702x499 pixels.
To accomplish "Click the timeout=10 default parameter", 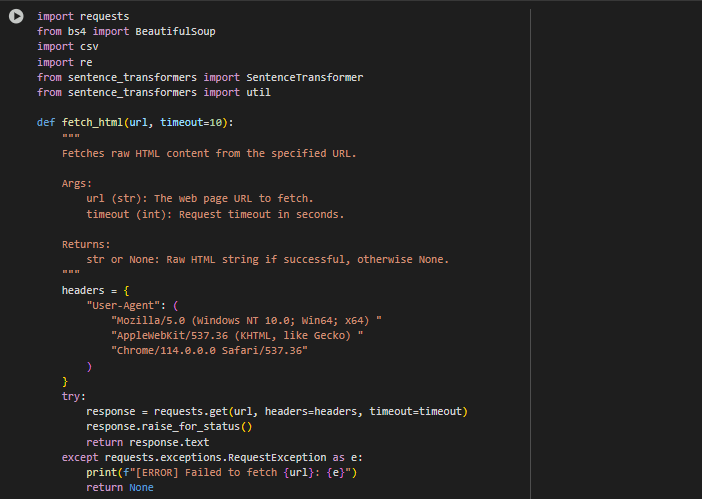I will coord(191,123).
